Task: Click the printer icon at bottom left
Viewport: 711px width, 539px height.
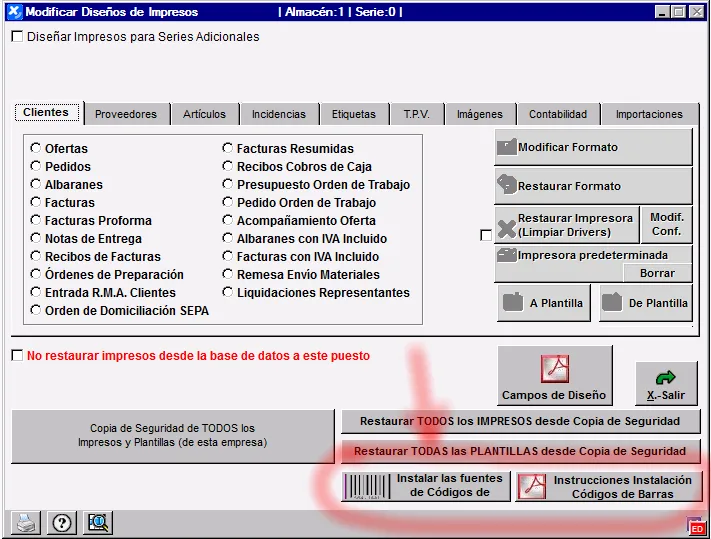Action: point(25,521)
